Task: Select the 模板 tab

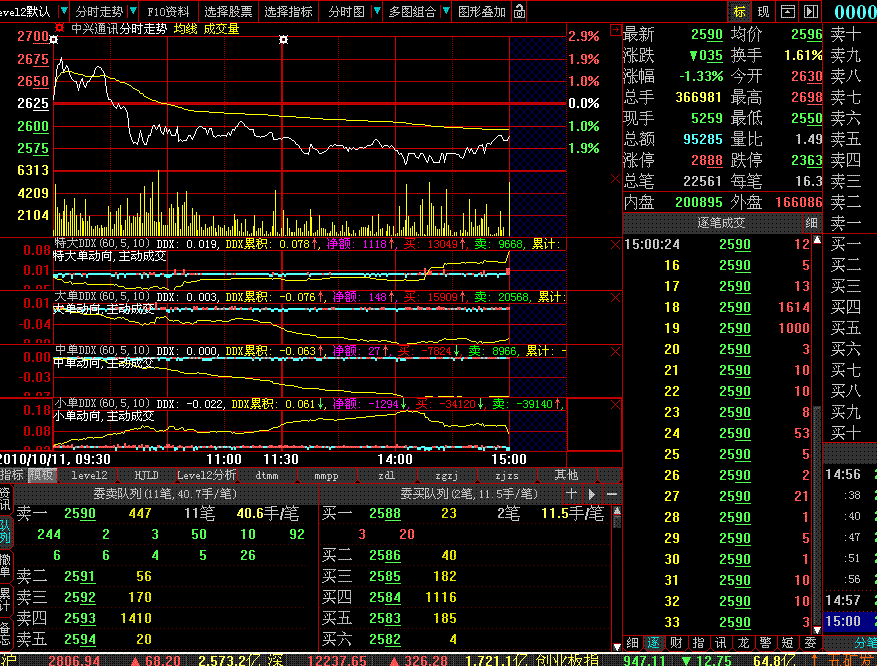Action: click(41, 475)
